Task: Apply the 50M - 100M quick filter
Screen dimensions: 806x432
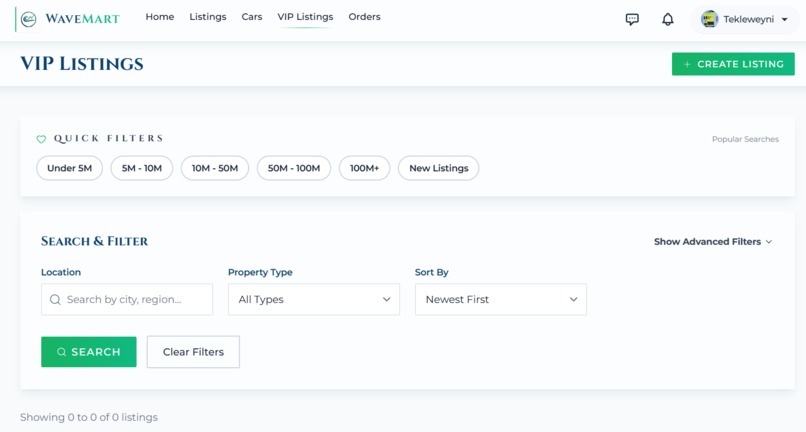Action: (x=294, y=168)
